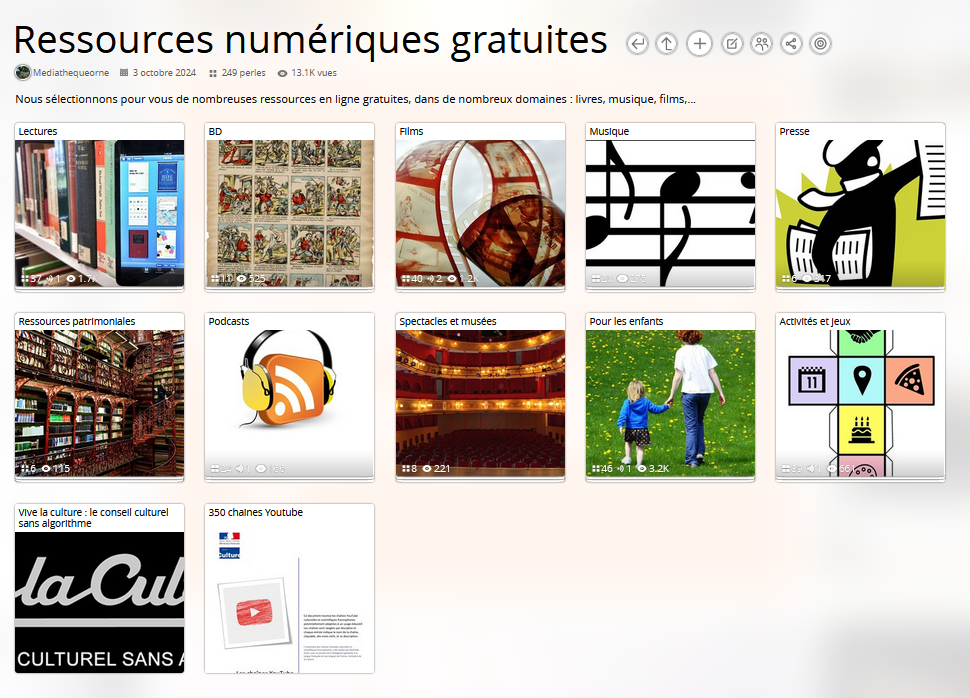
Task: Open the share icon
Action: point(790,44)
